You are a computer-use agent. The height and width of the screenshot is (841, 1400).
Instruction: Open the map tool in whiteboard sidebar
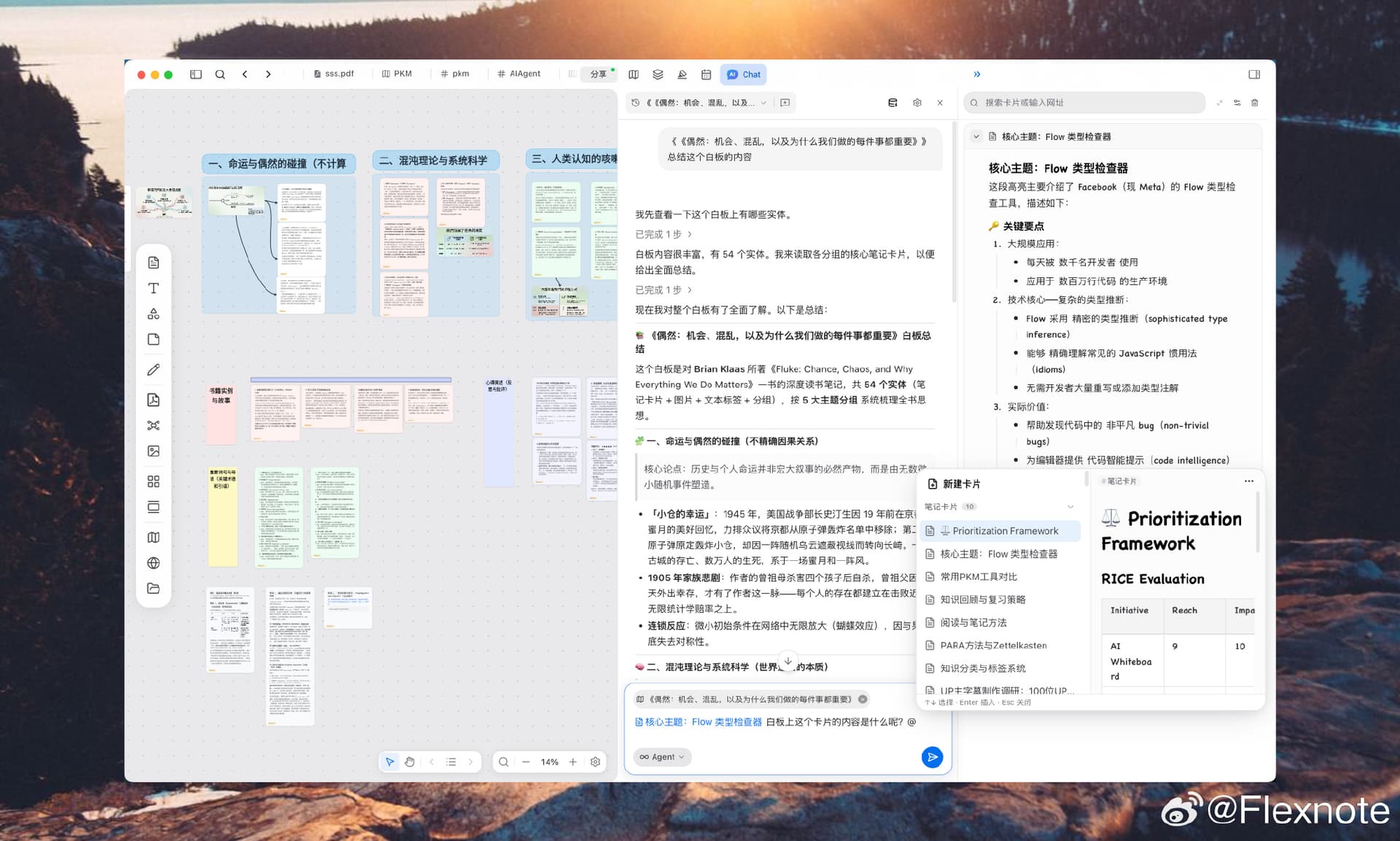pos(153,538)
